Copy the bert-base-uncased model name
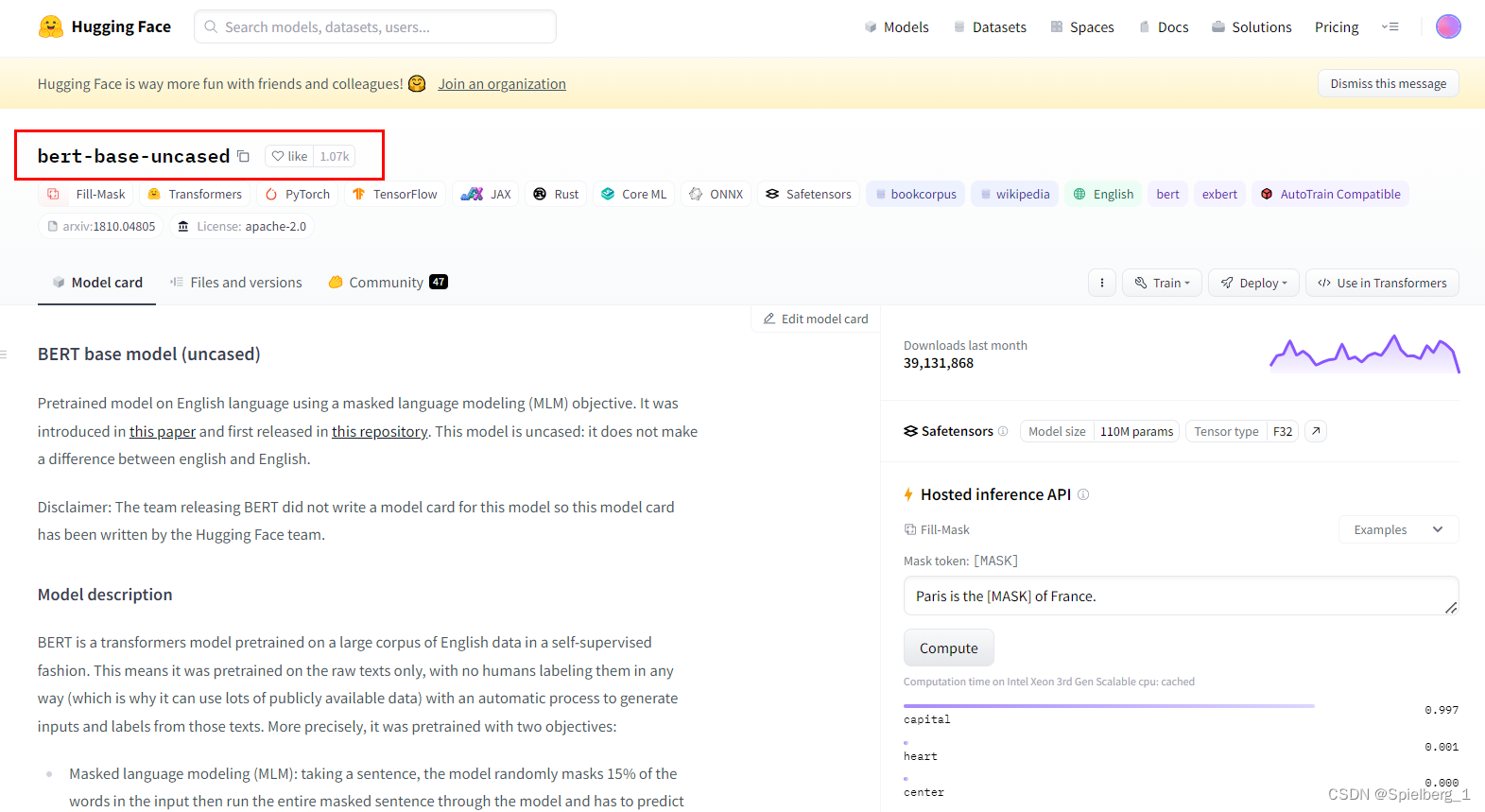 [x=243, y=156]
